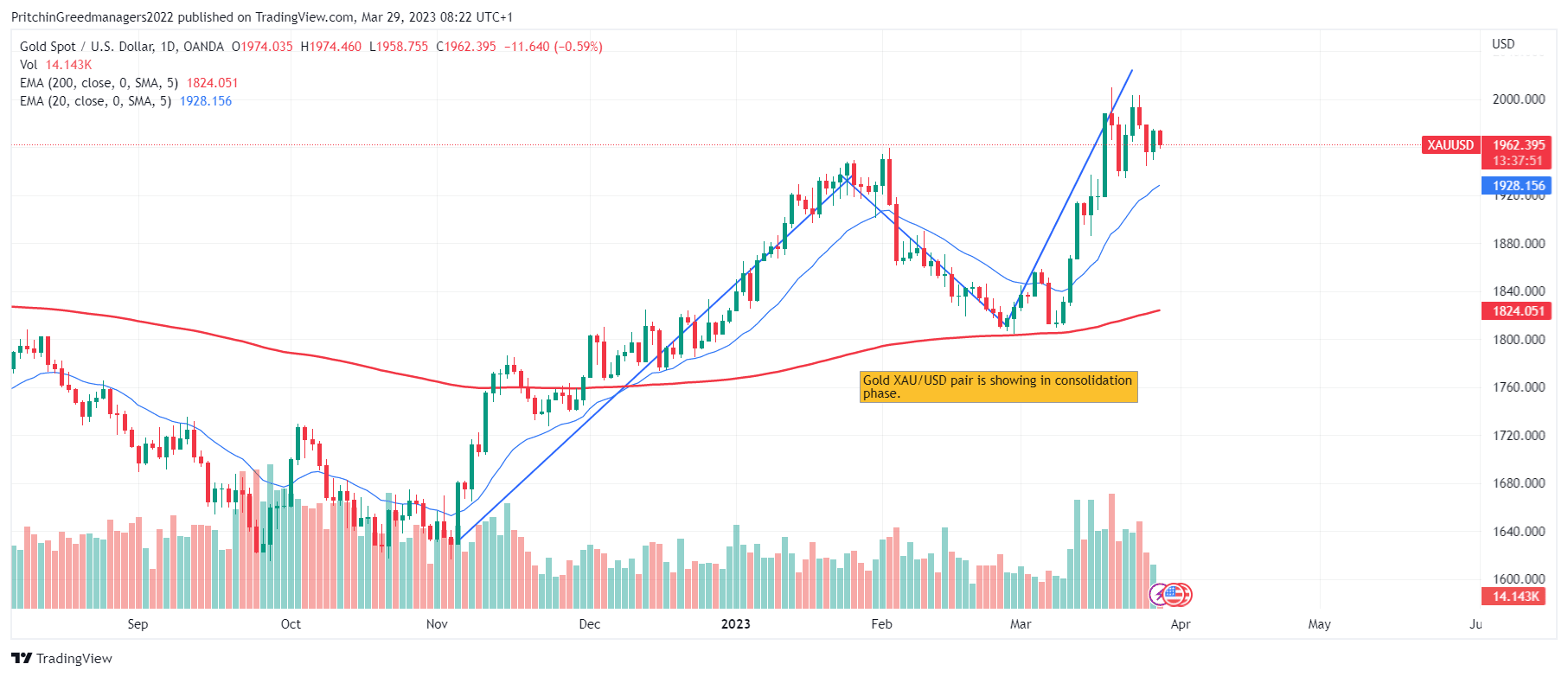Click the Nov label on time axis

click(x=437, y=624)
